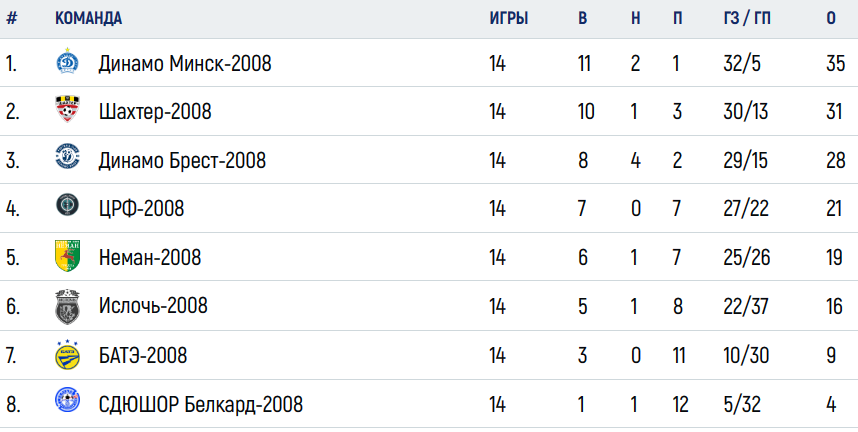Open СДЮШОР Белкард-2008 team name
Image resolution: width=858 pixels, height=432 pixels.
[200, 405]
